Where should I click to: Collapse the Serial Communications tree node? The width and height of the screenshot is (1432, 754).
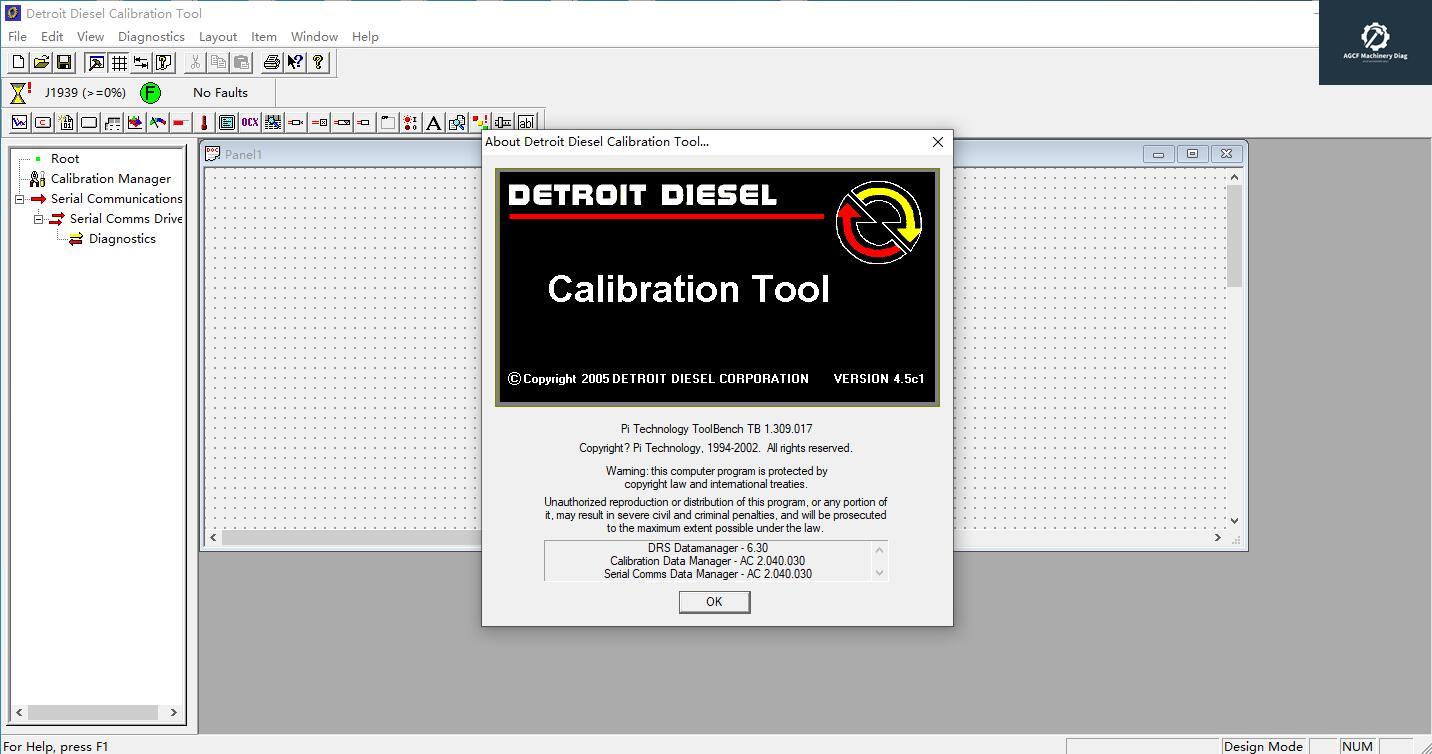[x=18, y=198]
